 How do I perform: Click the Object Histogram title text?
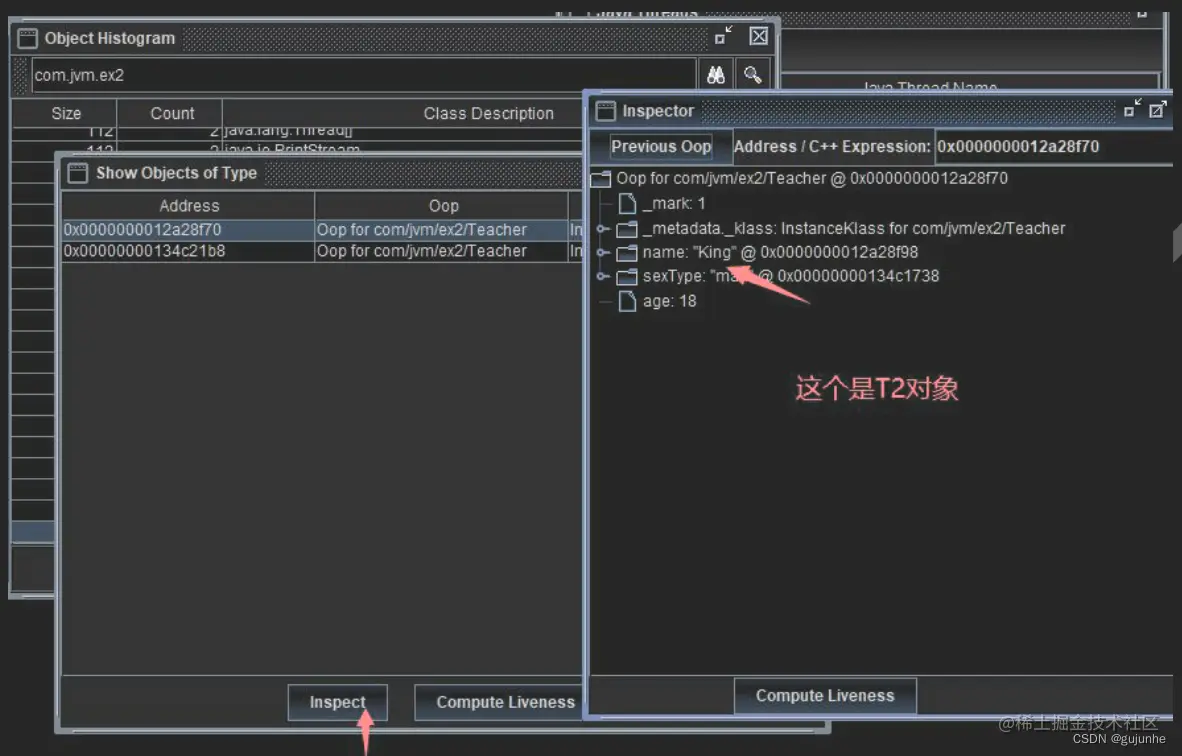tap(109, 38)
